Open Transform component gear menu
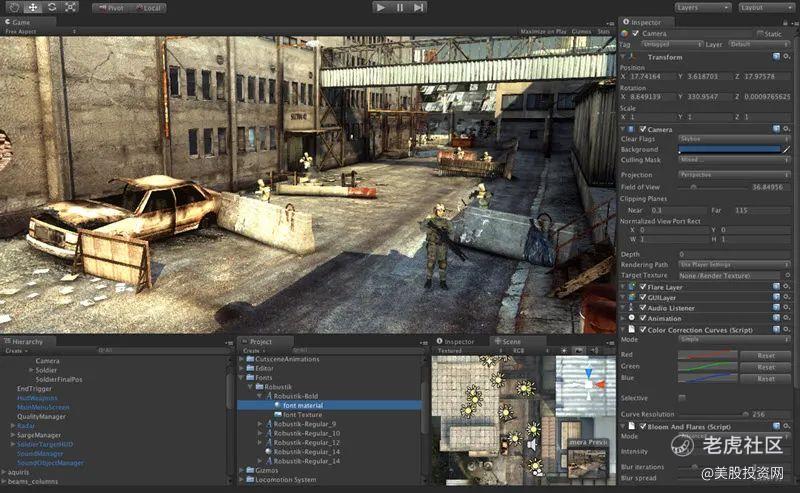 787,57
